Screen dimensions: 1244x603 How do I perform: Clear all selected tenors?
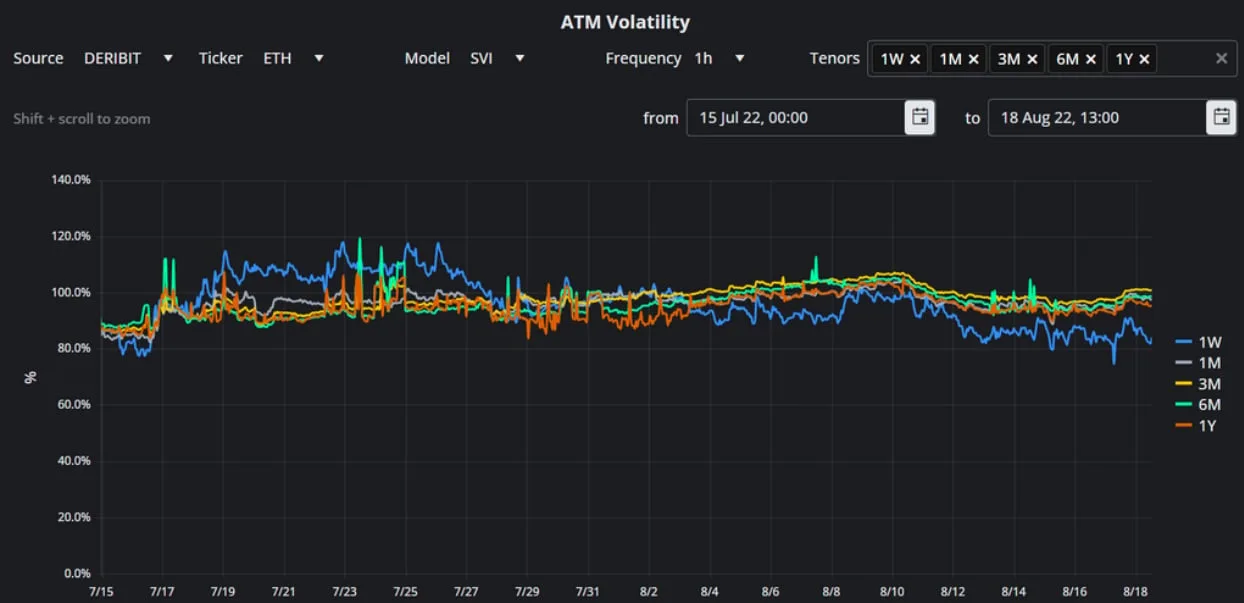(x=1221, y=58)
